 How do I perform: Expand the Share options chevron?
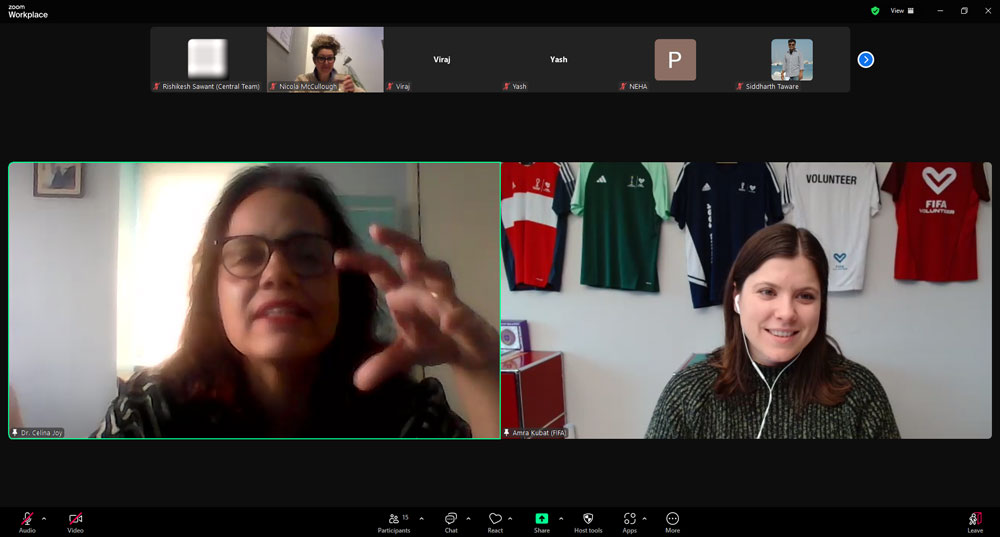[x=560, y=518]
